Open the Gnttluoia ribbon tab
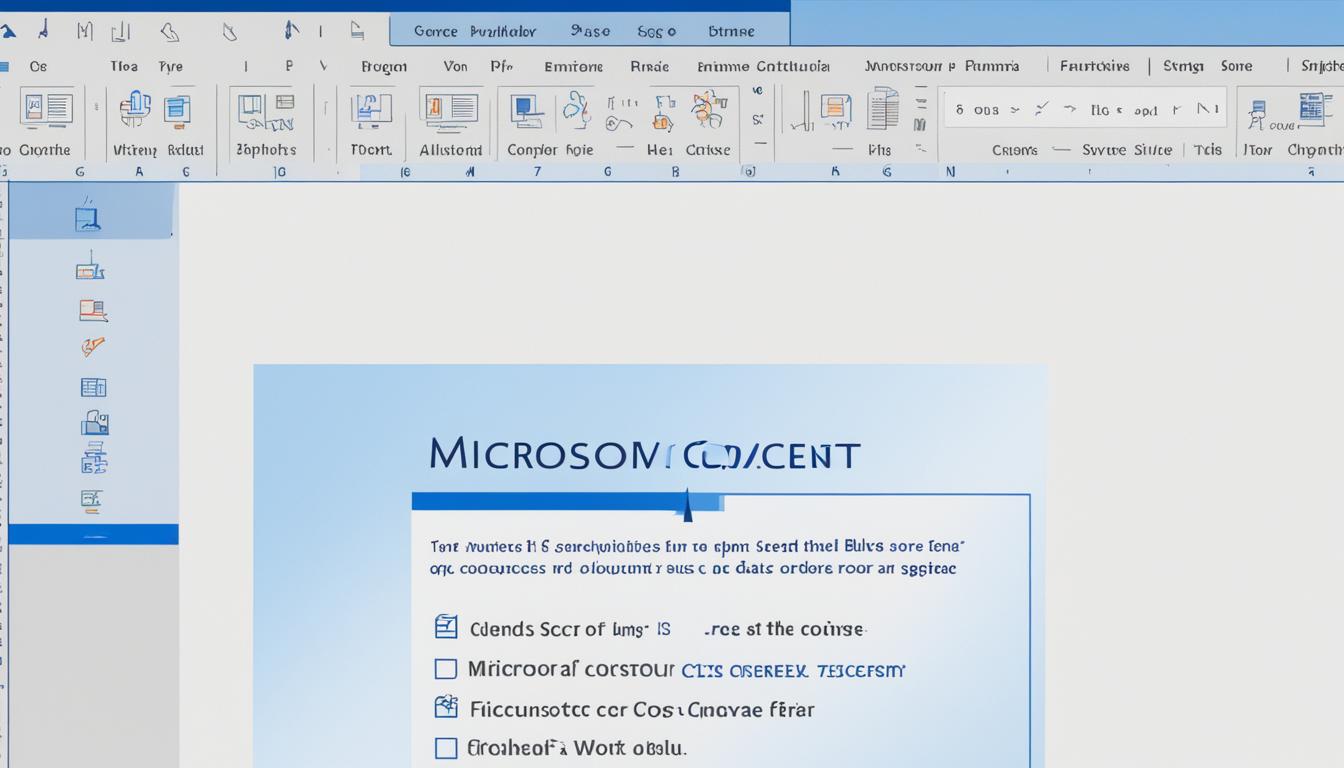The width and height of the screenshot is (1344, 768). [792, 67]
